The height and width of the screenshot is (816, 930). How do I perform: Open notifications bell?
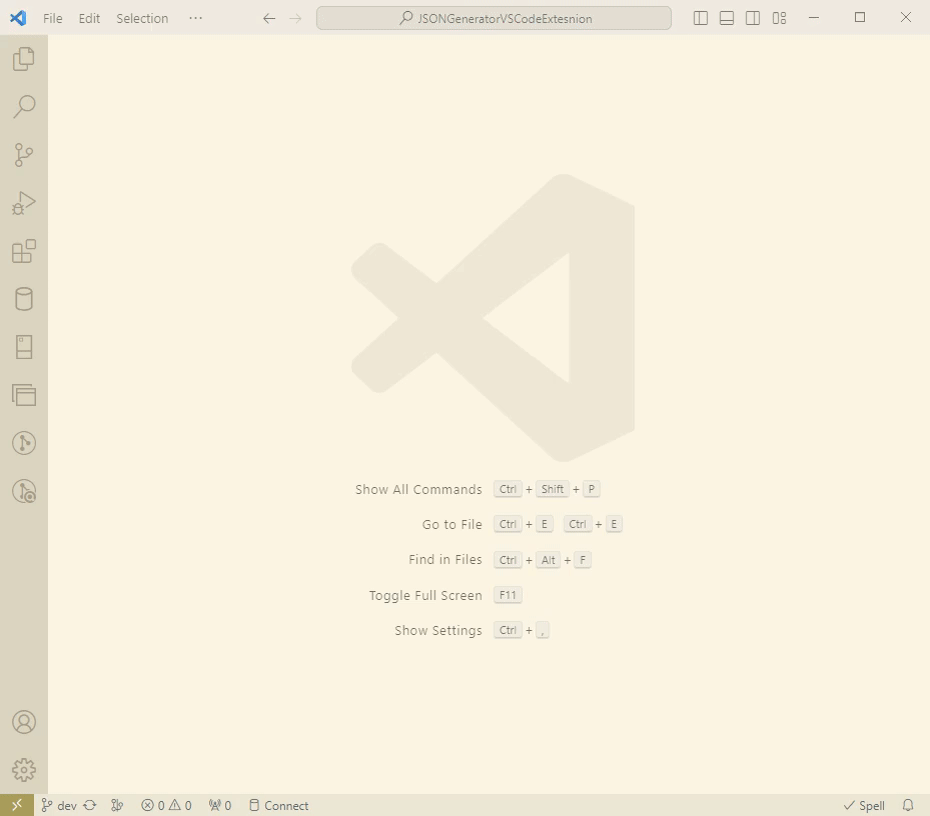point(908,805)
